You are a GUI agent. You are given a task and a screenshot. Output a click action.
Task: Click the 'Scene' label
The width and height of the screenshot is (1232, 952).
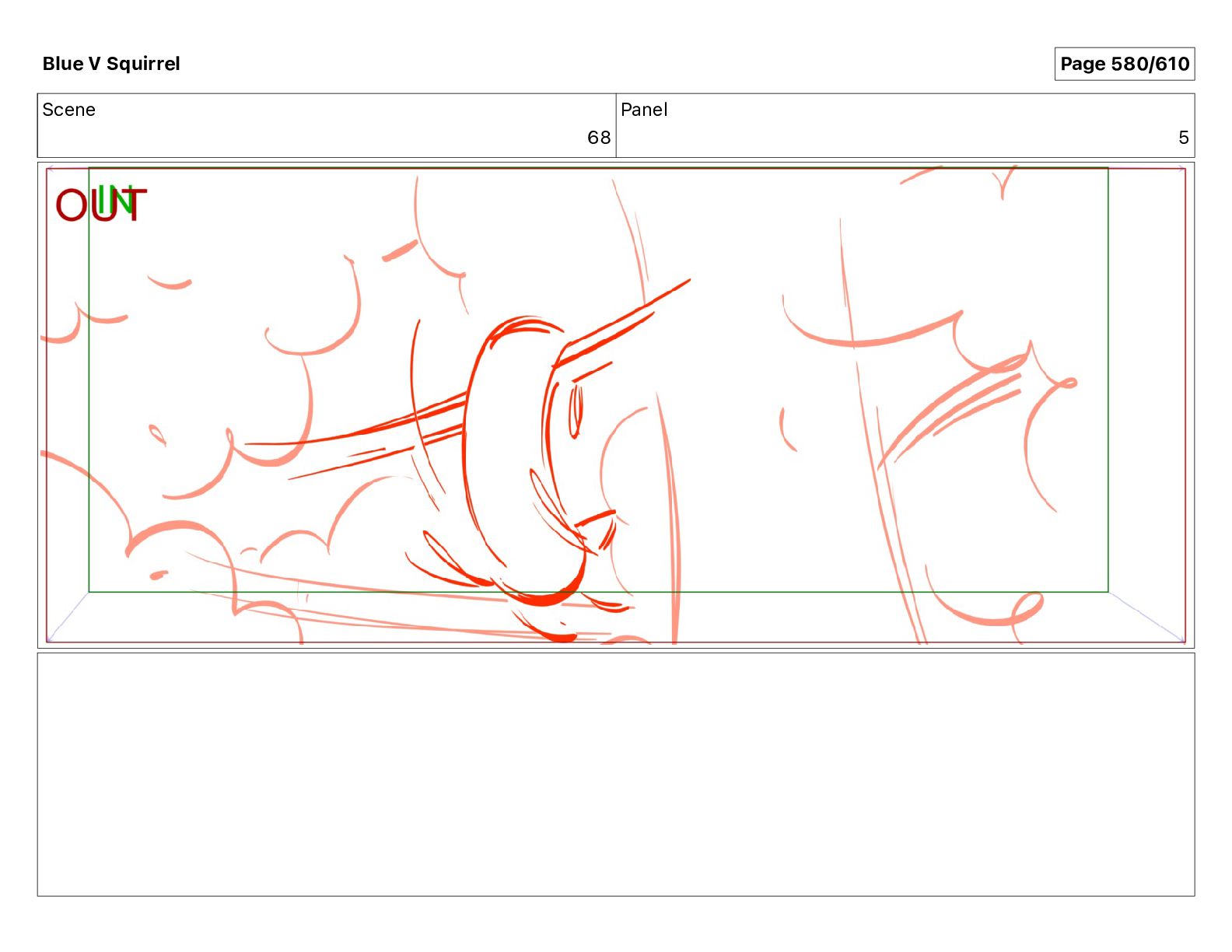68,110
